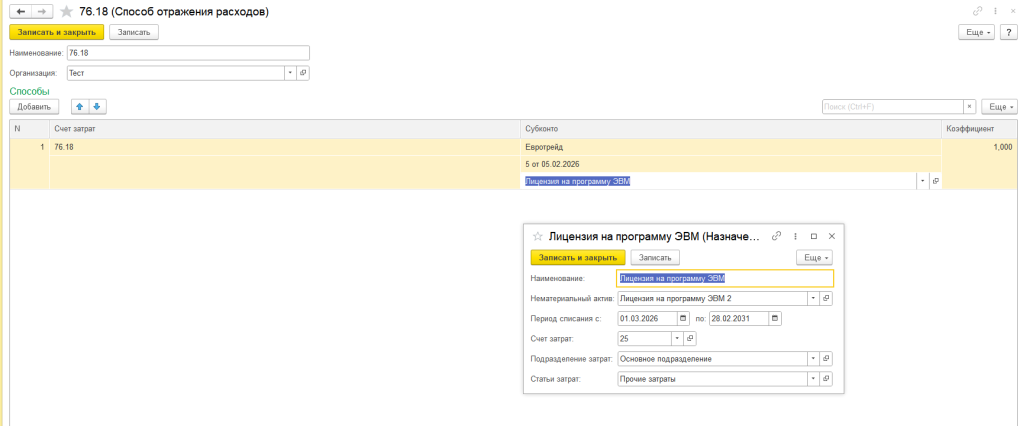The height and width of the screenshot is (426, 1023).
Task: Click dialog Записать button
Action: (655, 258)
